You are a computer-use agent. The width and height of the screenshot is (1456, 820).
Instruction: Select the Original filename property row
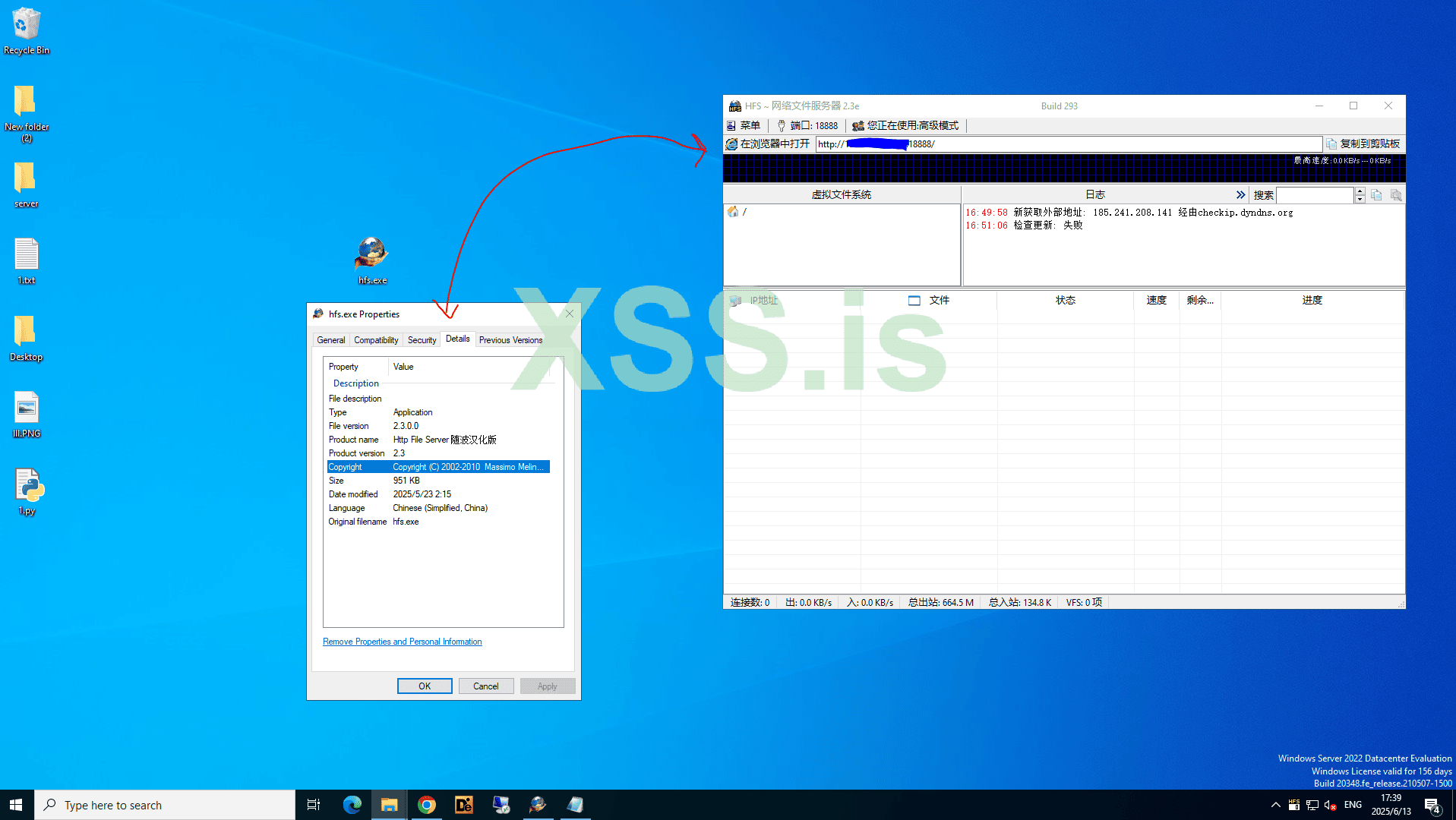coord(438,522)
